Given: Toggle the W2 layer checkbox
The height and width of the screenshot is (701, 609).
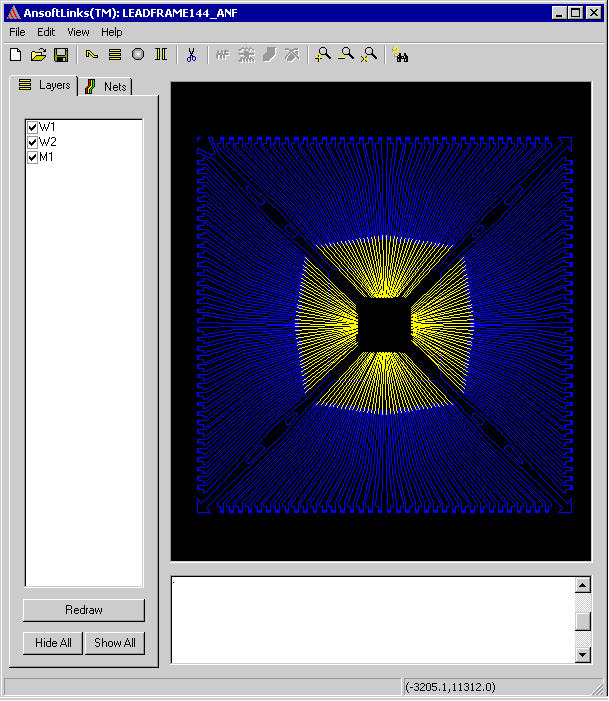Looking at the screenshot, I should point(32,142).
